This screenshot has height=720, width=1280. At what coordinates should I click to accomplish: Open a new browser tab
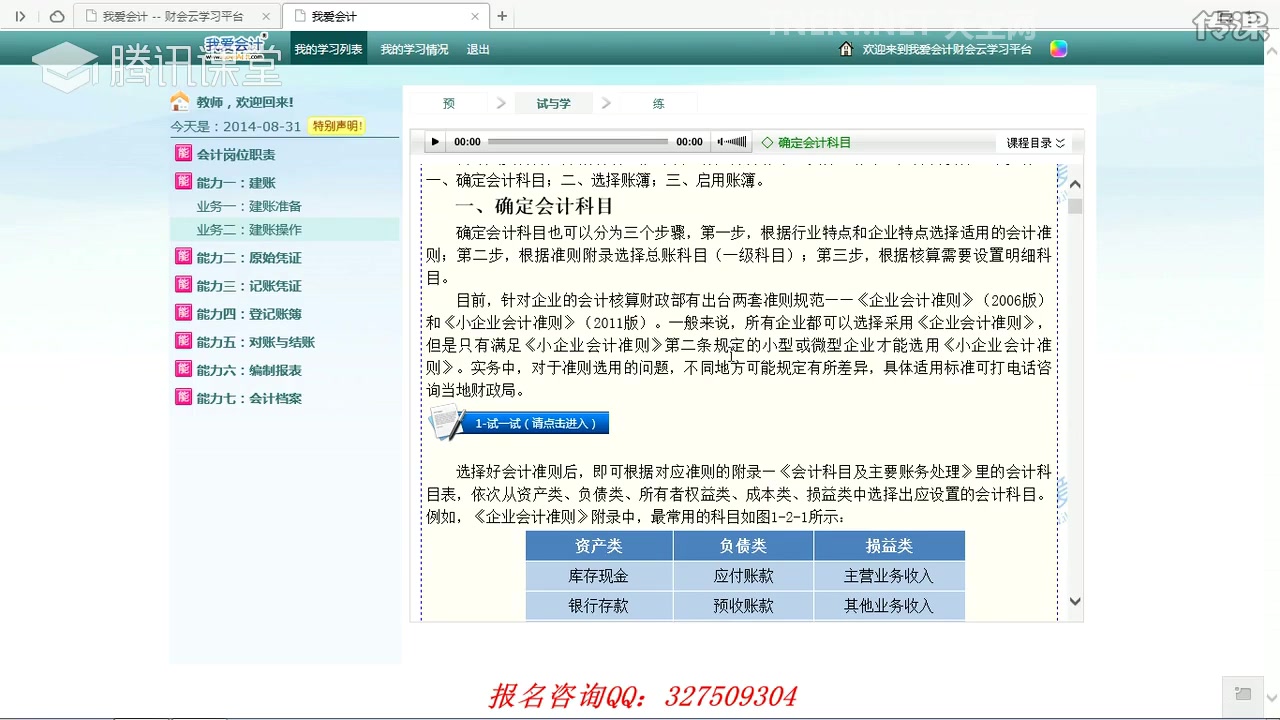click(502, 16)
